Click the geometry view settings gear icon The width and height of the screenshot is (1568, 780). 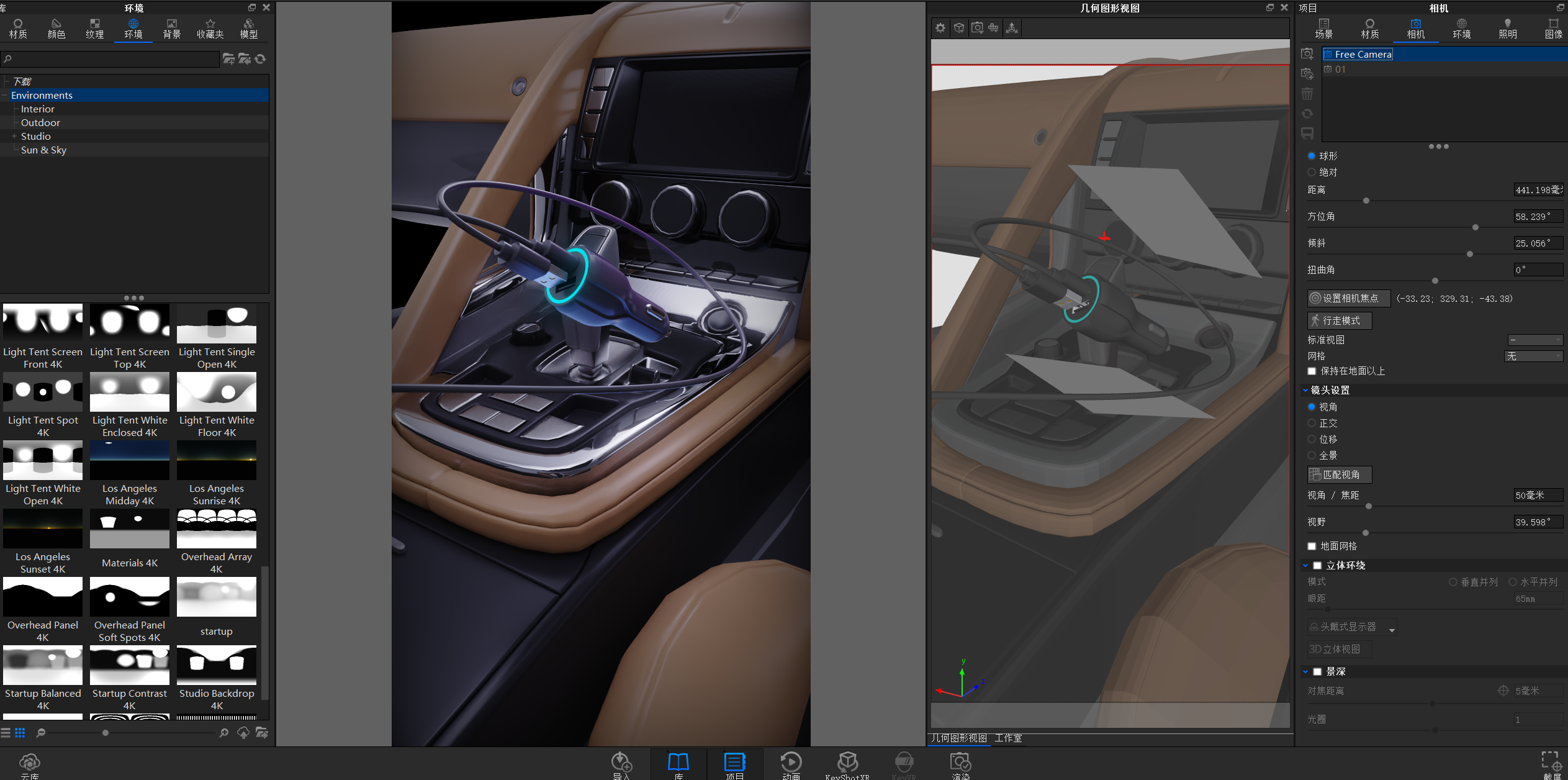tap(940, 28)
